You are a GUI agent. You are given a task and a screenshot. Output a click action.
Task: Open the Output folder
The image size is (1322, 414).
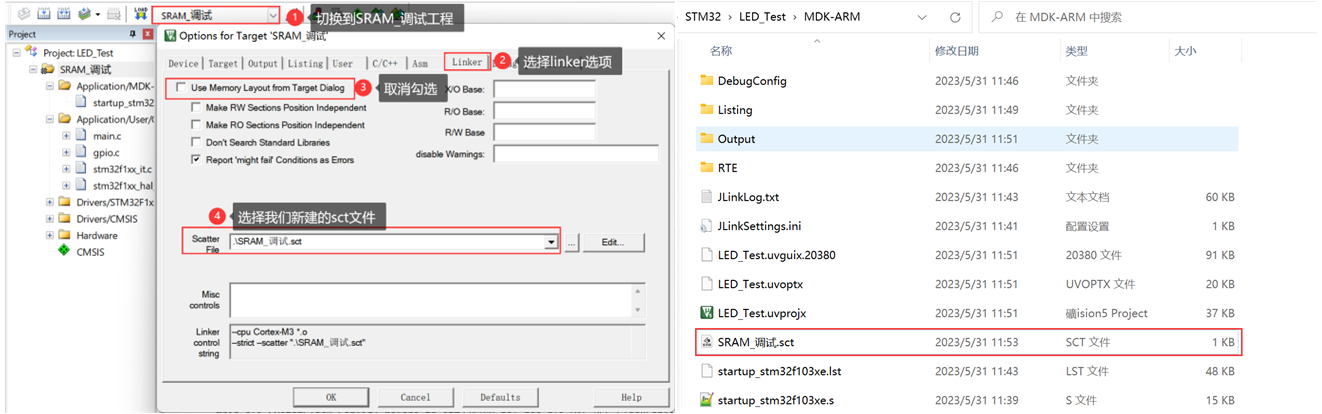point(736,139)
